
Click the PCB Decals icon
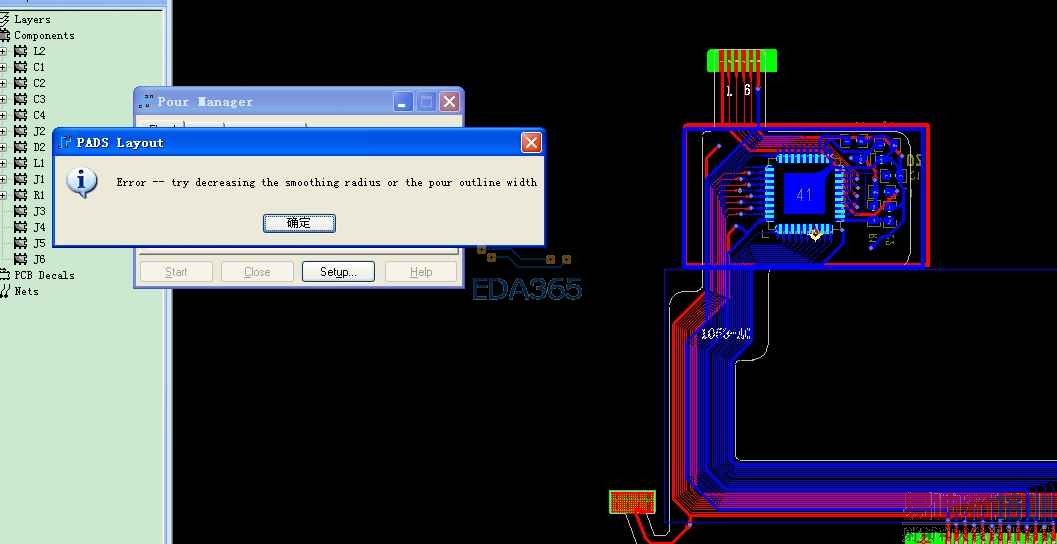point(5,275)
